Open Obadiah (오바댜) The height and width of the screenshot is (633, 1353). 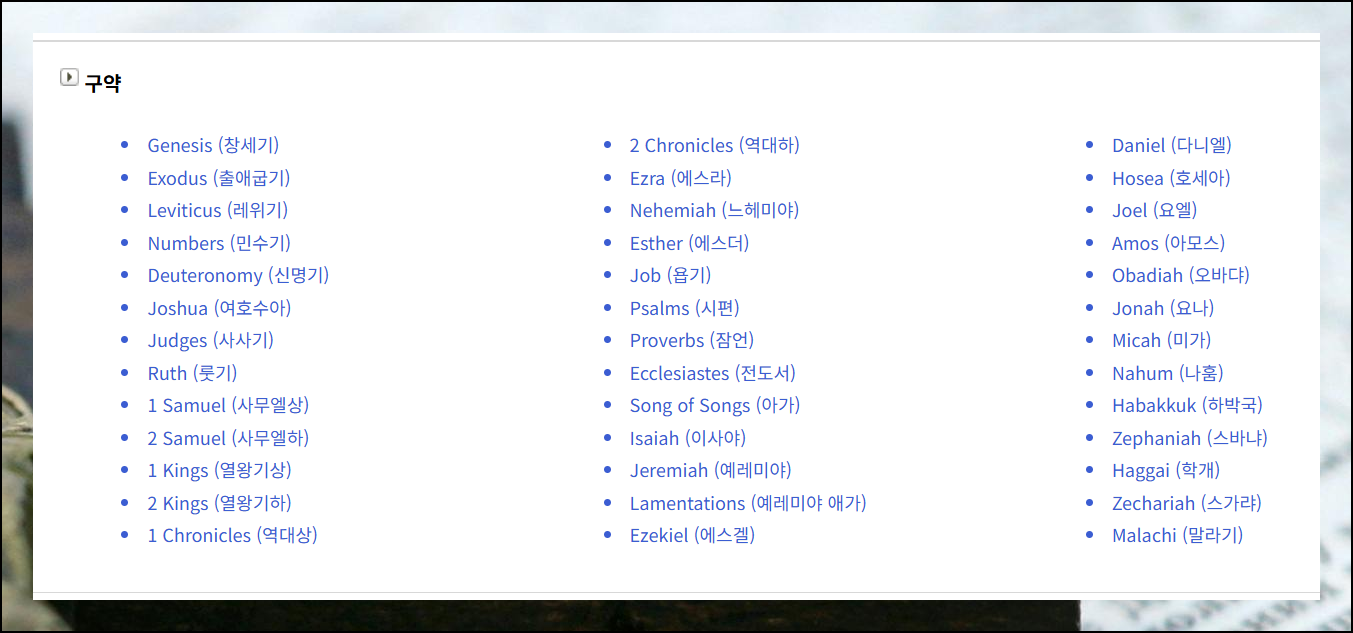tap(1181, 275)
